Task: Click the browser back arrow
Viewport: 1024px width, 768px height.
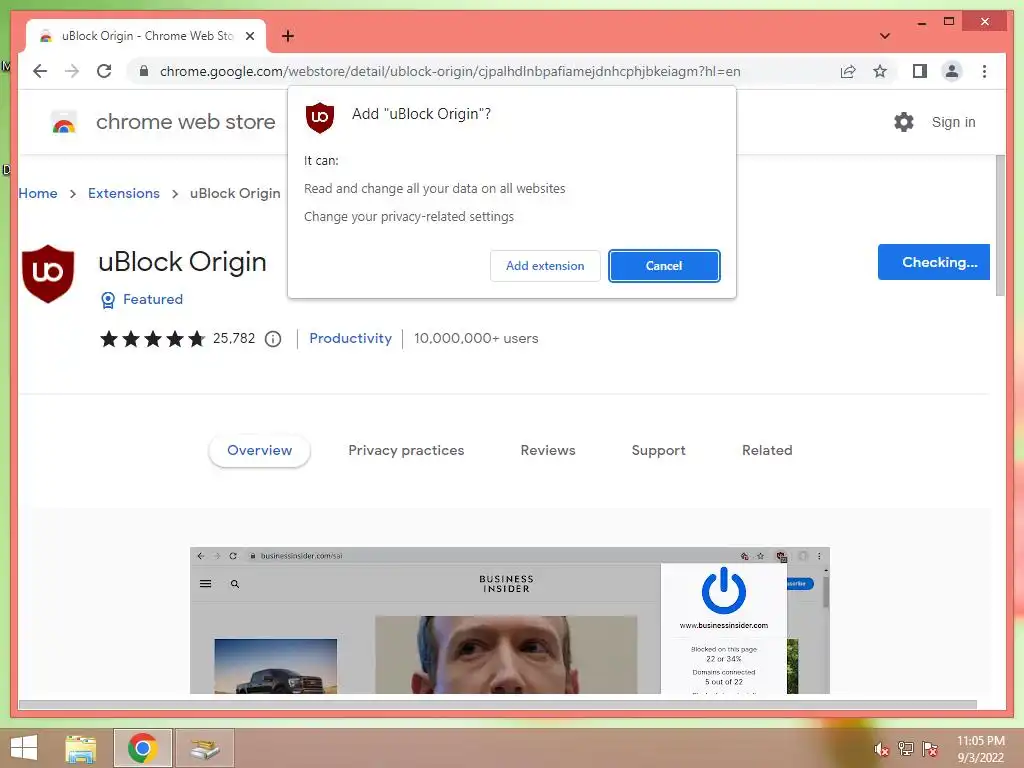Action: pos(40,71)
